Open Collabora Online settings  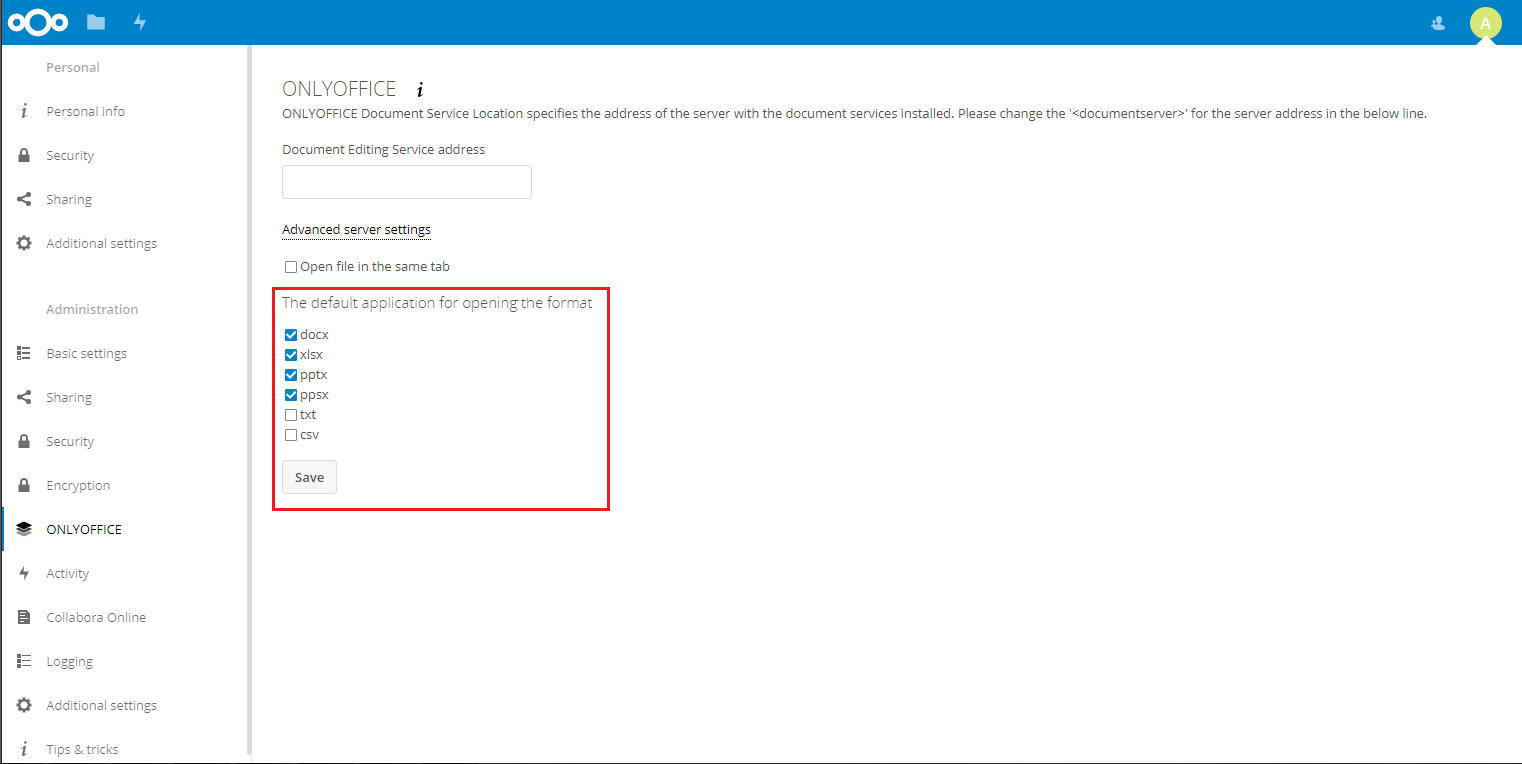95,616
